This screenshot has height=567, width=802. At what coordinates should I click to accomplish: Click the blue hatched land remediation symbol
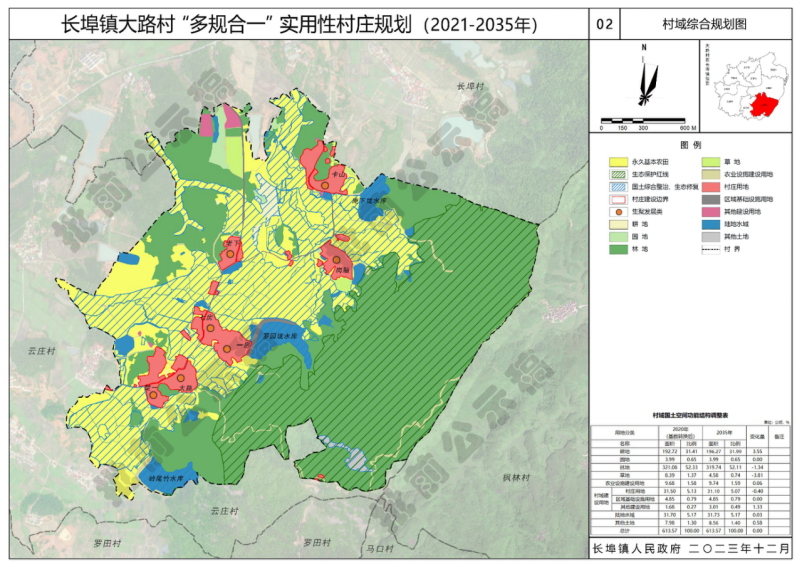tap(621, 186)
